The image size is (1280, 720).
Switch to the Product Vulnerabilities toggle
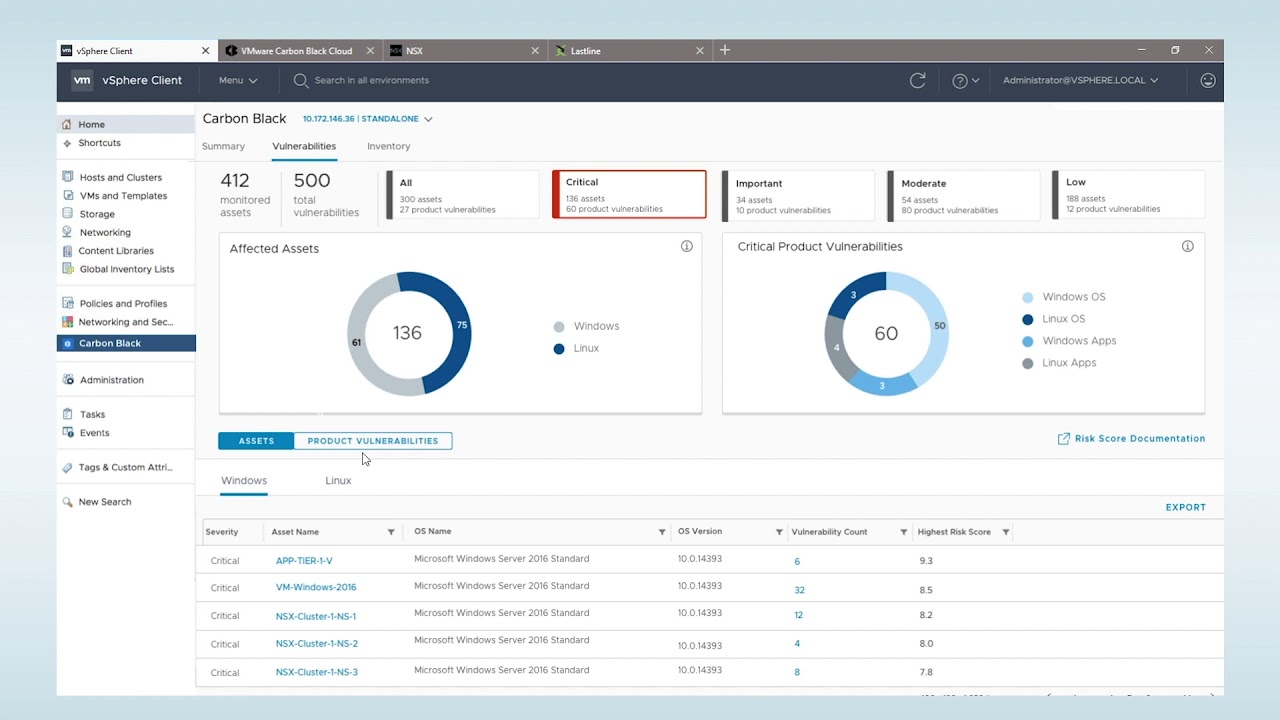(x=373, y=440)
